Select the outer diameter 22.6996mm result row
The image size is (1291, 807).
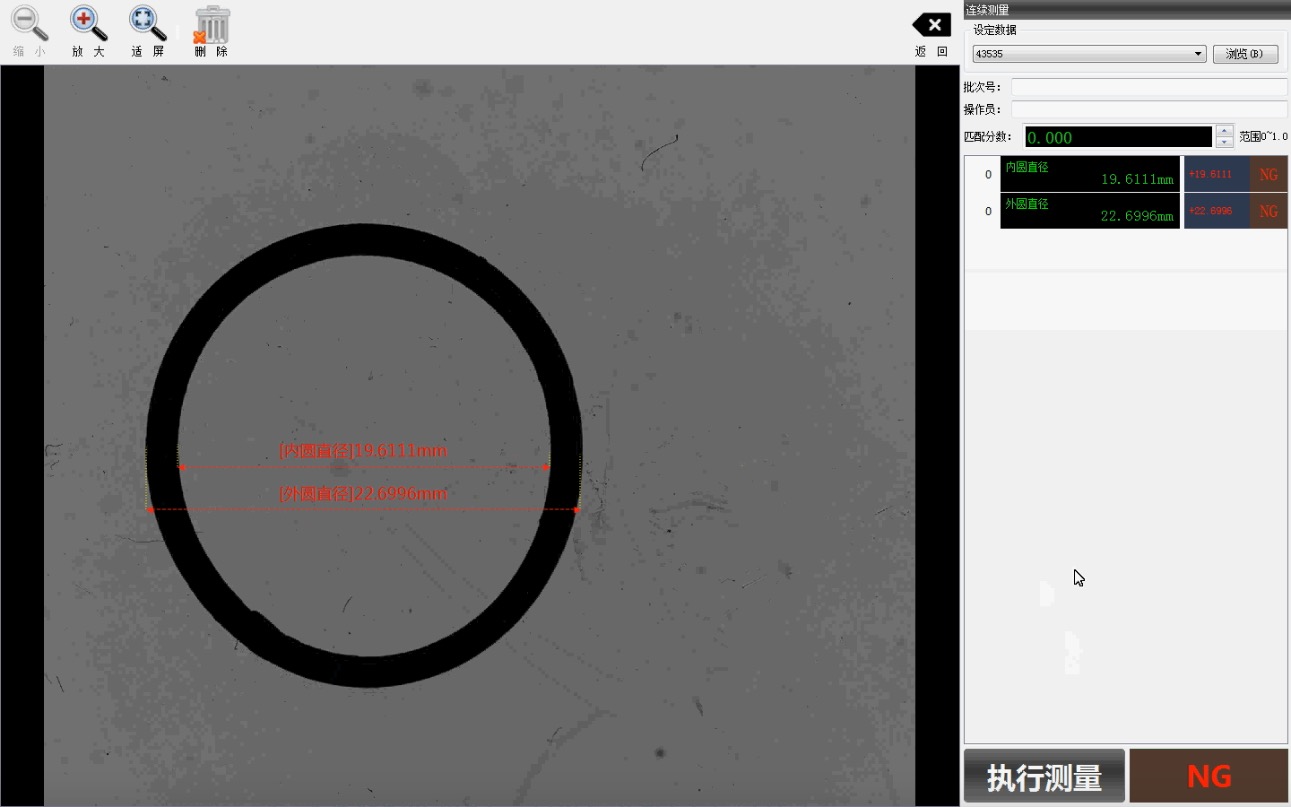(x=1090, y=211)
